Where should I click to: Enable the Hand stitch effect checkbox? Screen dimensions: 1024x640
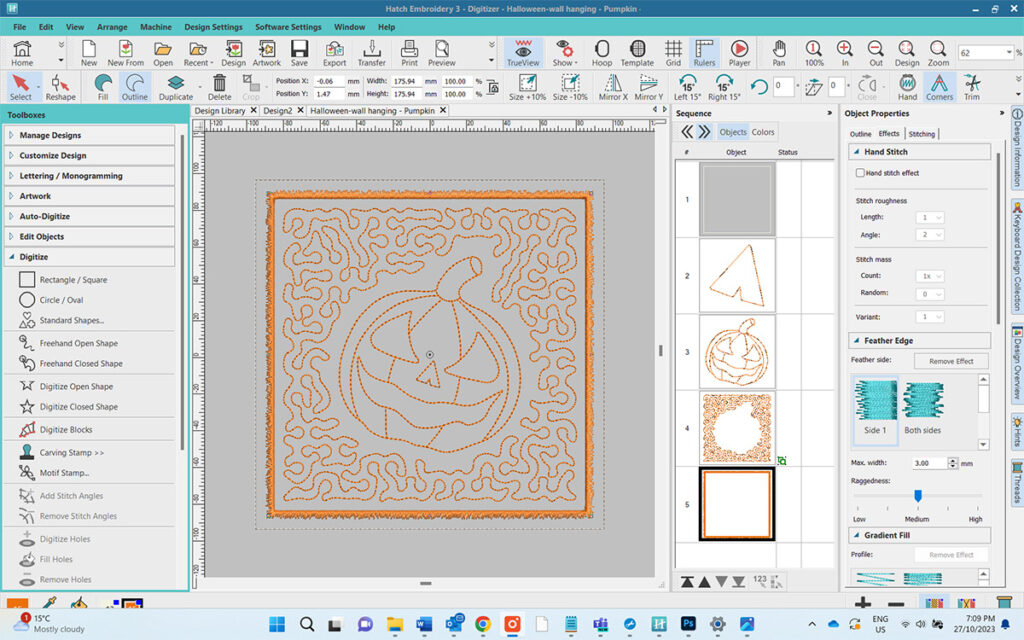pyautogui.click(x=860, y=173)
